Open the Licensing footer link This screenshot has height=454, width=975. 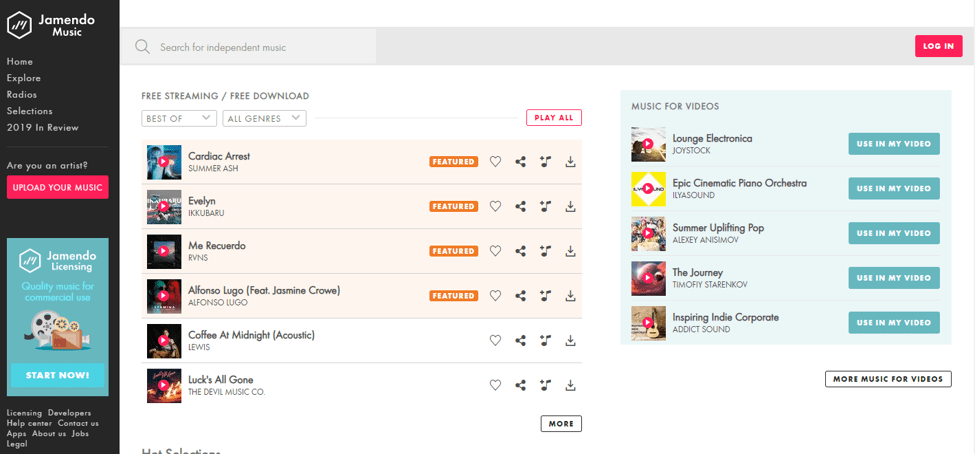(24, 413)
